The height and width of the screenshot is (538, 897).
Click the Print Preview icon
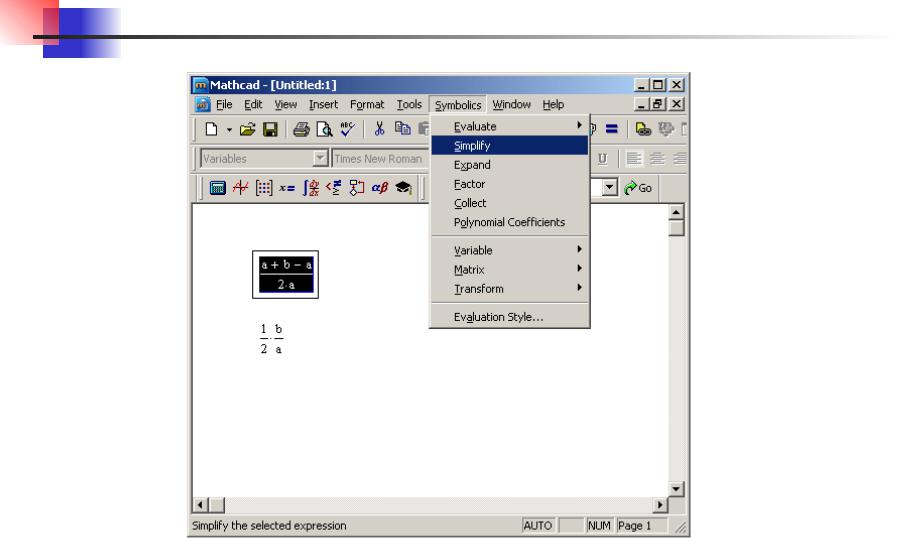324,129
